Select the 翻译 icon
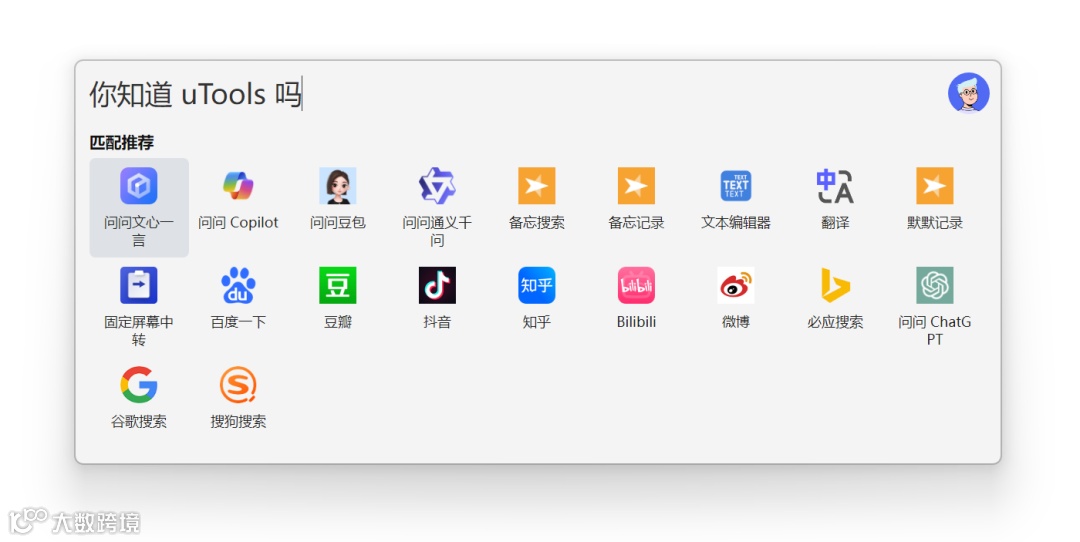Screen dimensions: 1080x542 (x=835, y=186)
